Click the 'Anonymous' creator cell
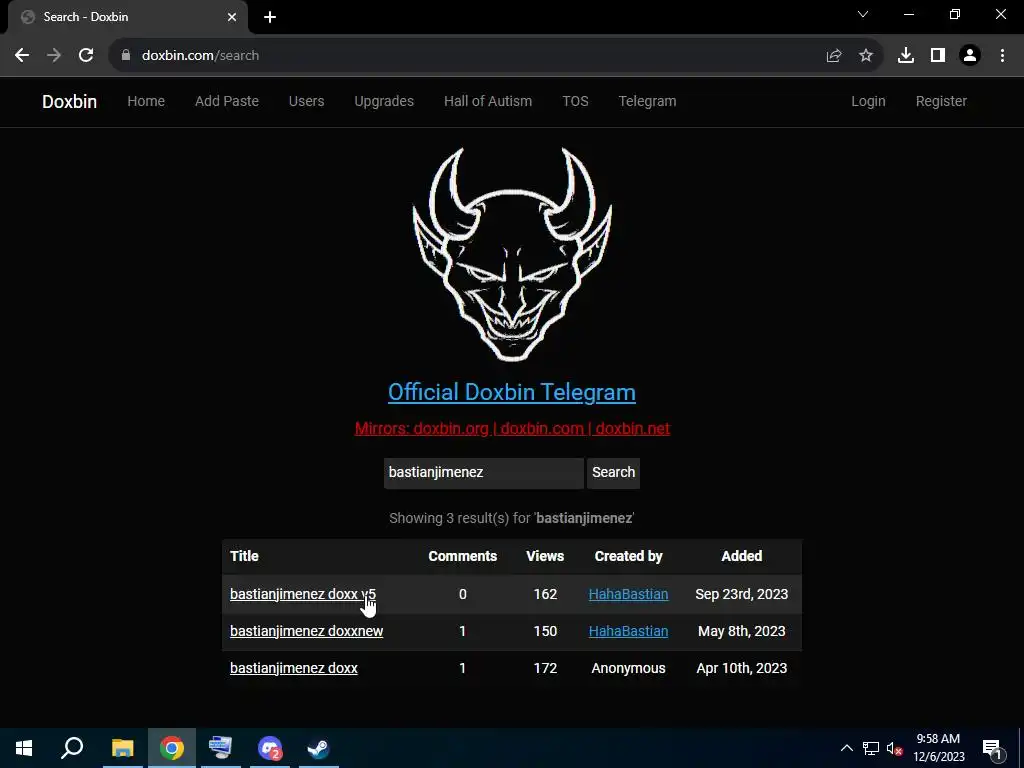 coord(628,668)
